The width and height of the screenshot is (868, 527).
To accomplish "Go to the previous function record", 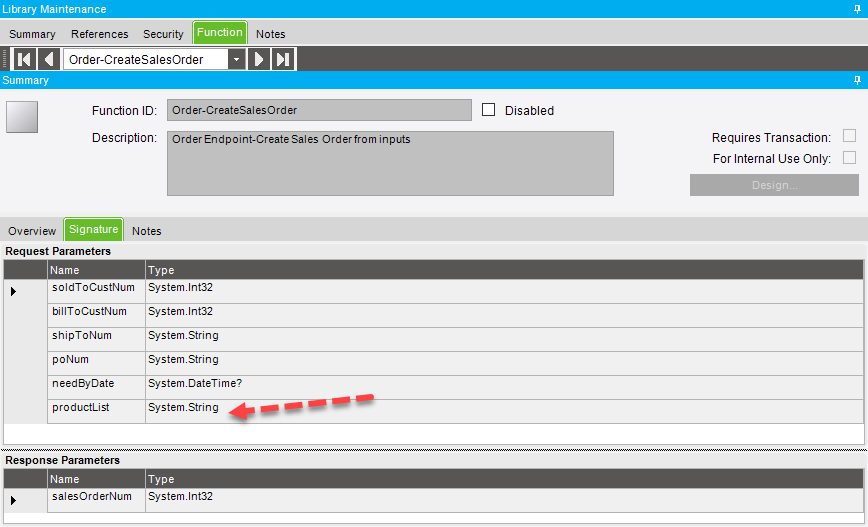I will click(49, 59).
